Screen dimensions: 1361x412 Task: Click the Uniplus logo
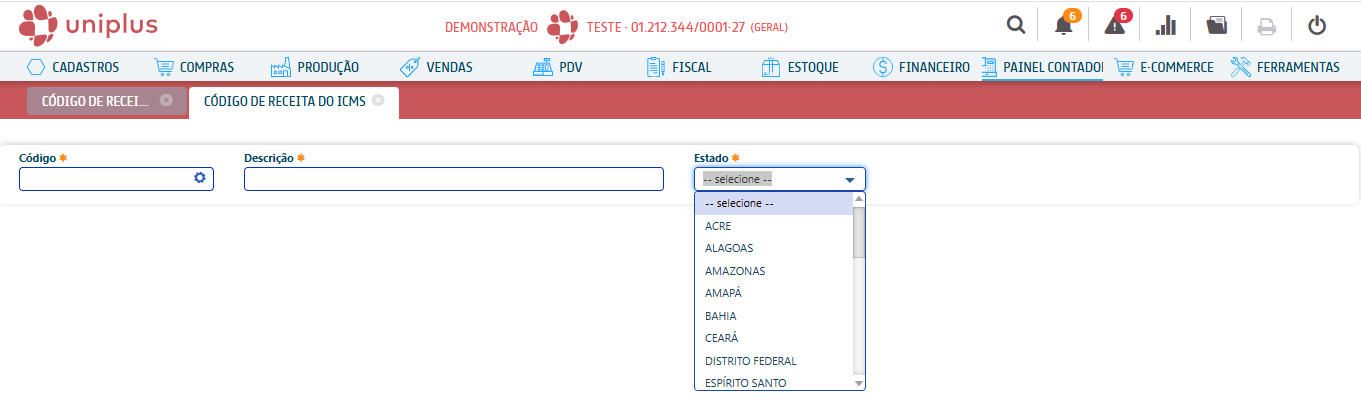88,25
